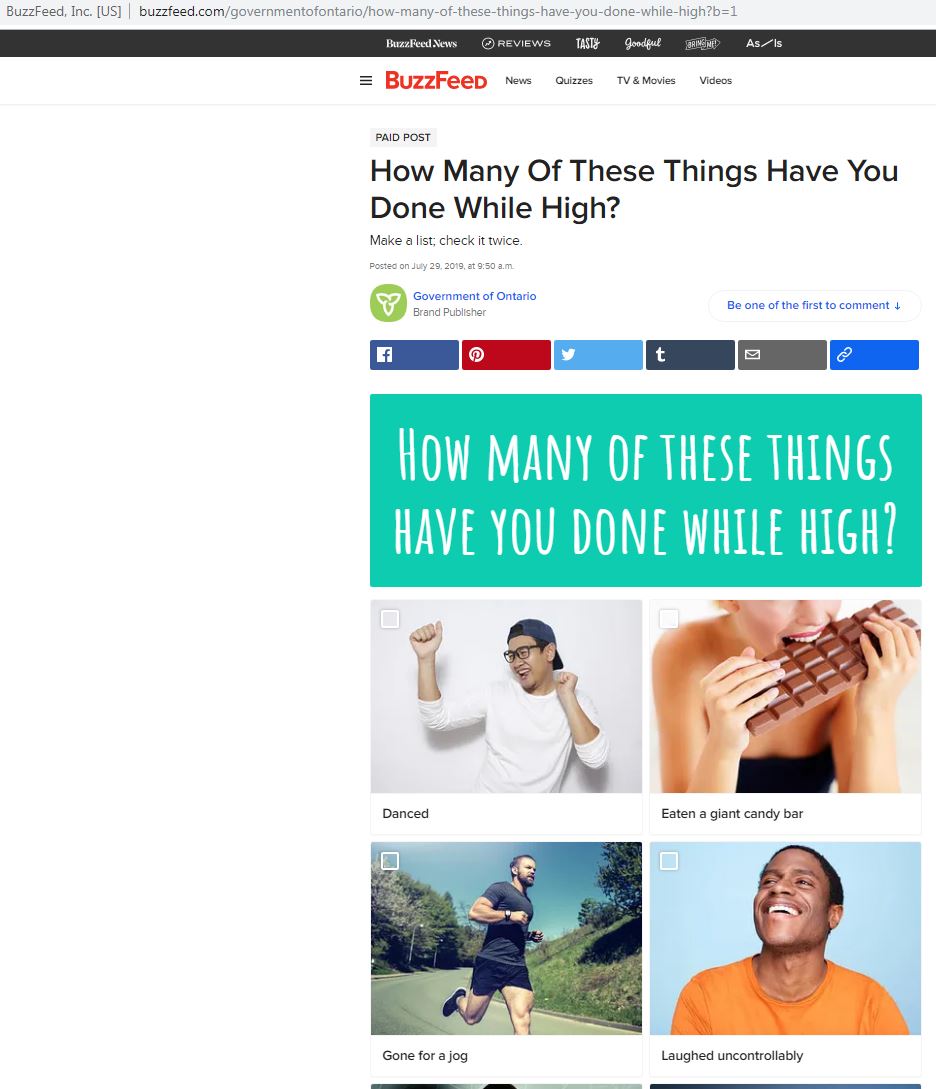Share the post on Twitter
Image resolution: width=936 pixels, height=1089 pixels.
coord(598,355)
